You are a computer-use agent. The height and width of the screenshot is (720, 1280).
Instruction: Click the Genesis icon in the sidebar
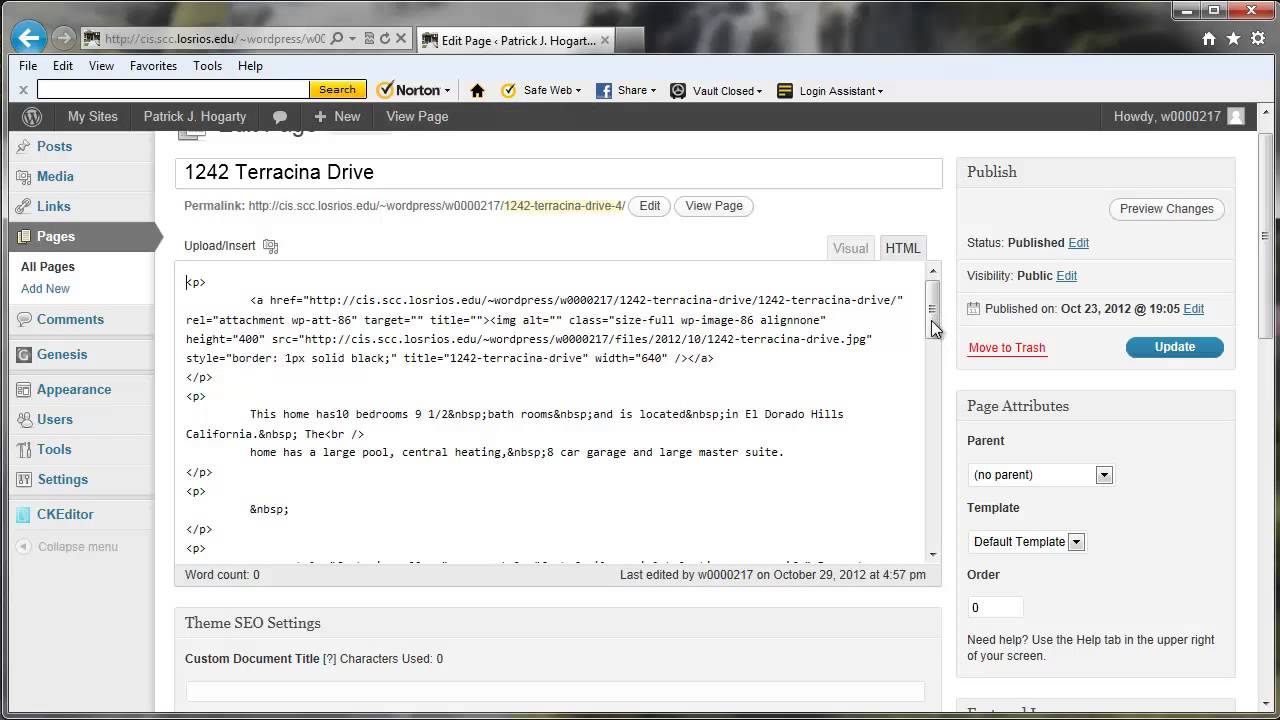coord(23,354)
